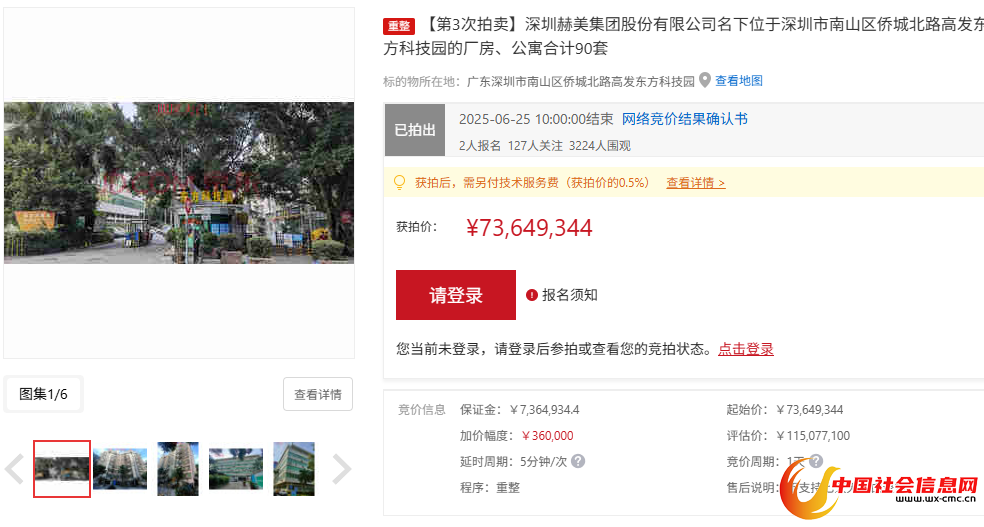This screenshot has width=984, height=527.
Task: Click the 查看详情 button under the photo
Action: point(317,395)
